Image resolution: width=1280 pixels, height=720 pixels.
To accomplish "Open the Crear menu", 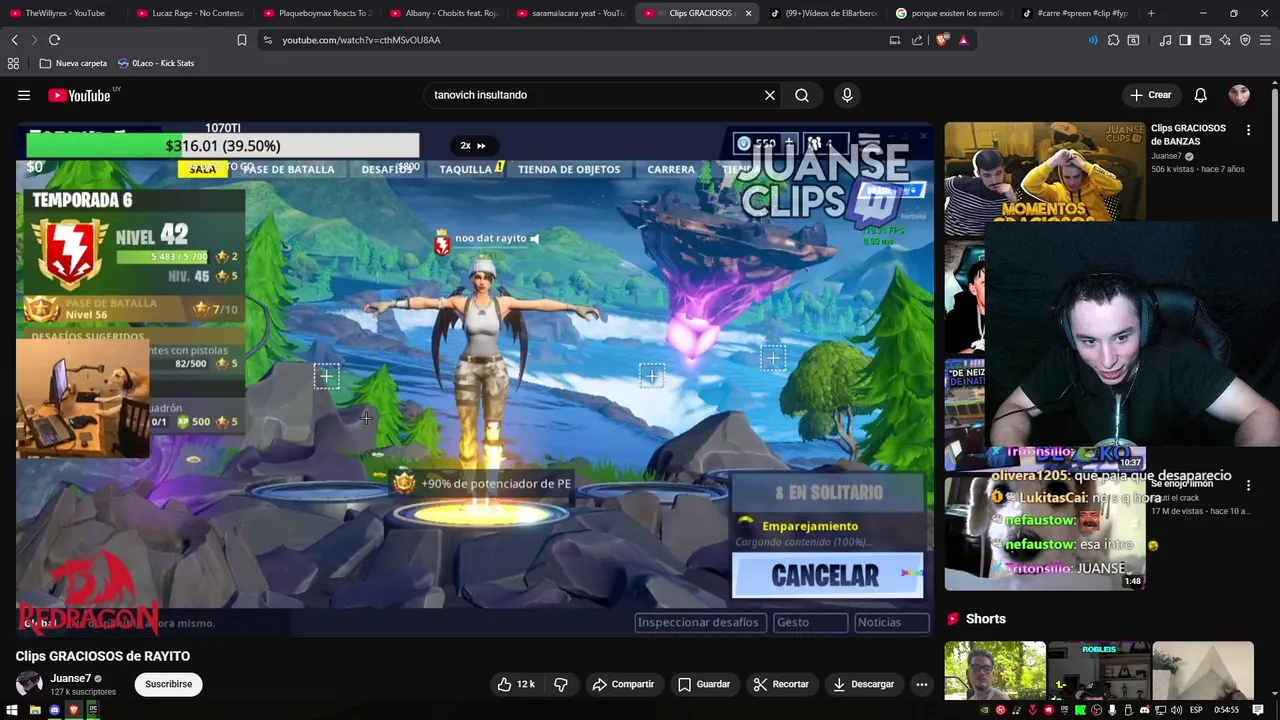I will coord(1150,95).
